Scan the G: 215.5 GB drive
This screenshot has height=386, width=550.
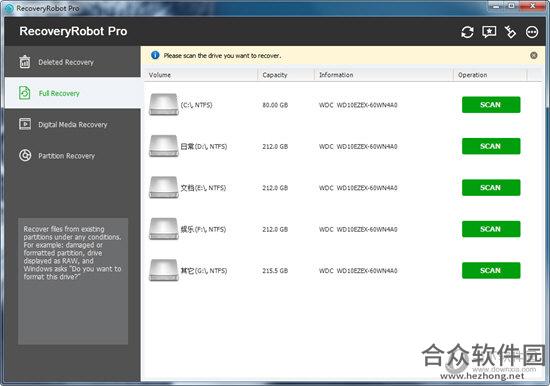point(491,270)
